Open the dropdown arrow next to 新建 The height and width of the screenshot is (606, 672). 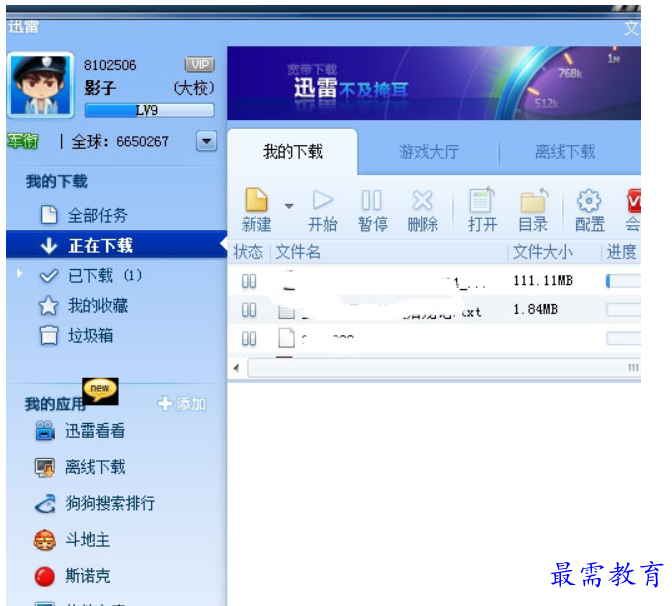coord(289,206)
